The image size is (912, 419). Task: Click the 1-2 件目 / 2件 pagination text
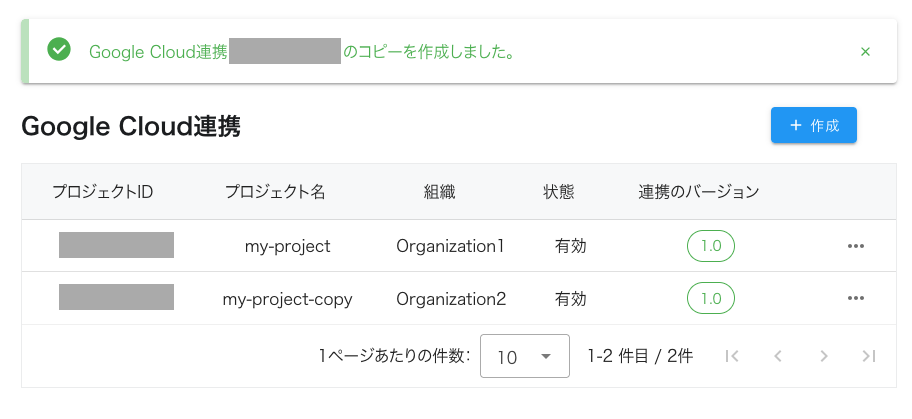tap(640, 356)
